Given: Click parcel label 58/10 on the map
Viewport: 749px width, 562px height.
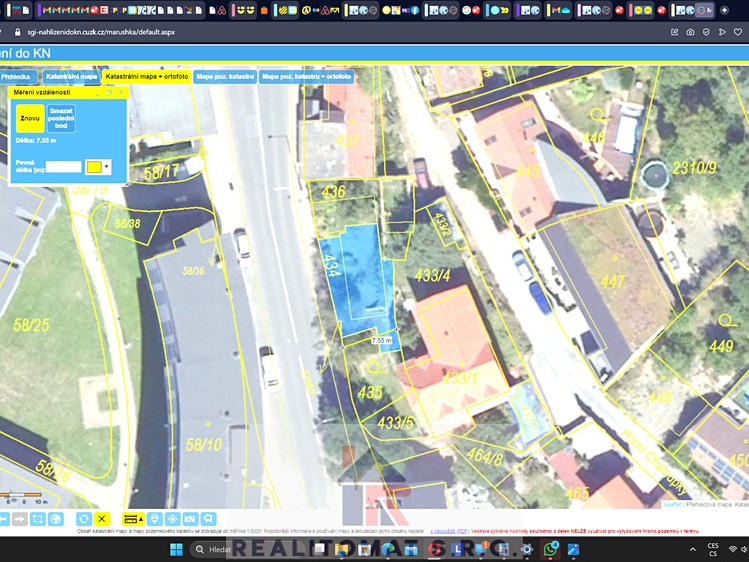Looking at the screenshot, I should pyautogui.click(x=203, y=445).
